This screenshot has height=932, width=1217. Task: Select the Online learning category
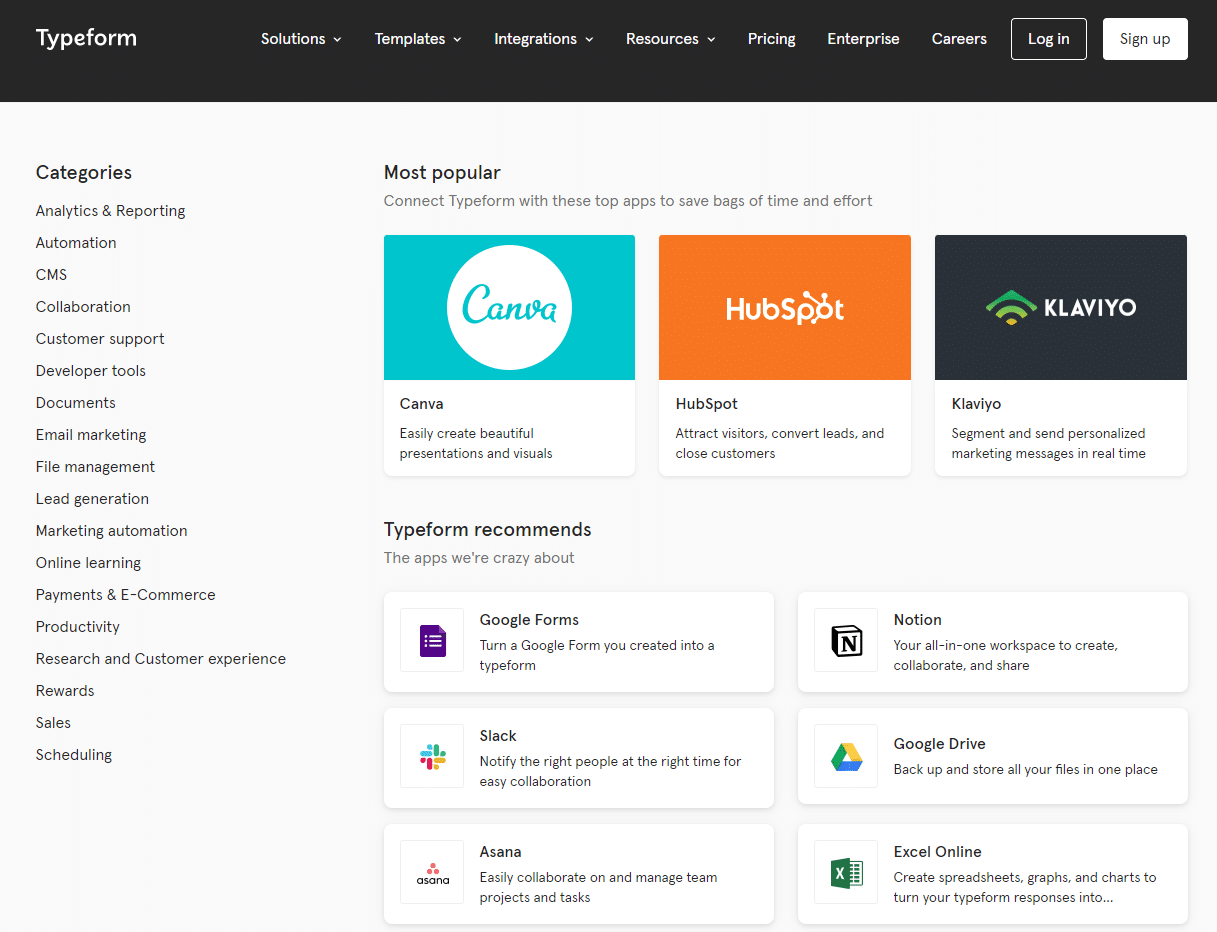88,563
